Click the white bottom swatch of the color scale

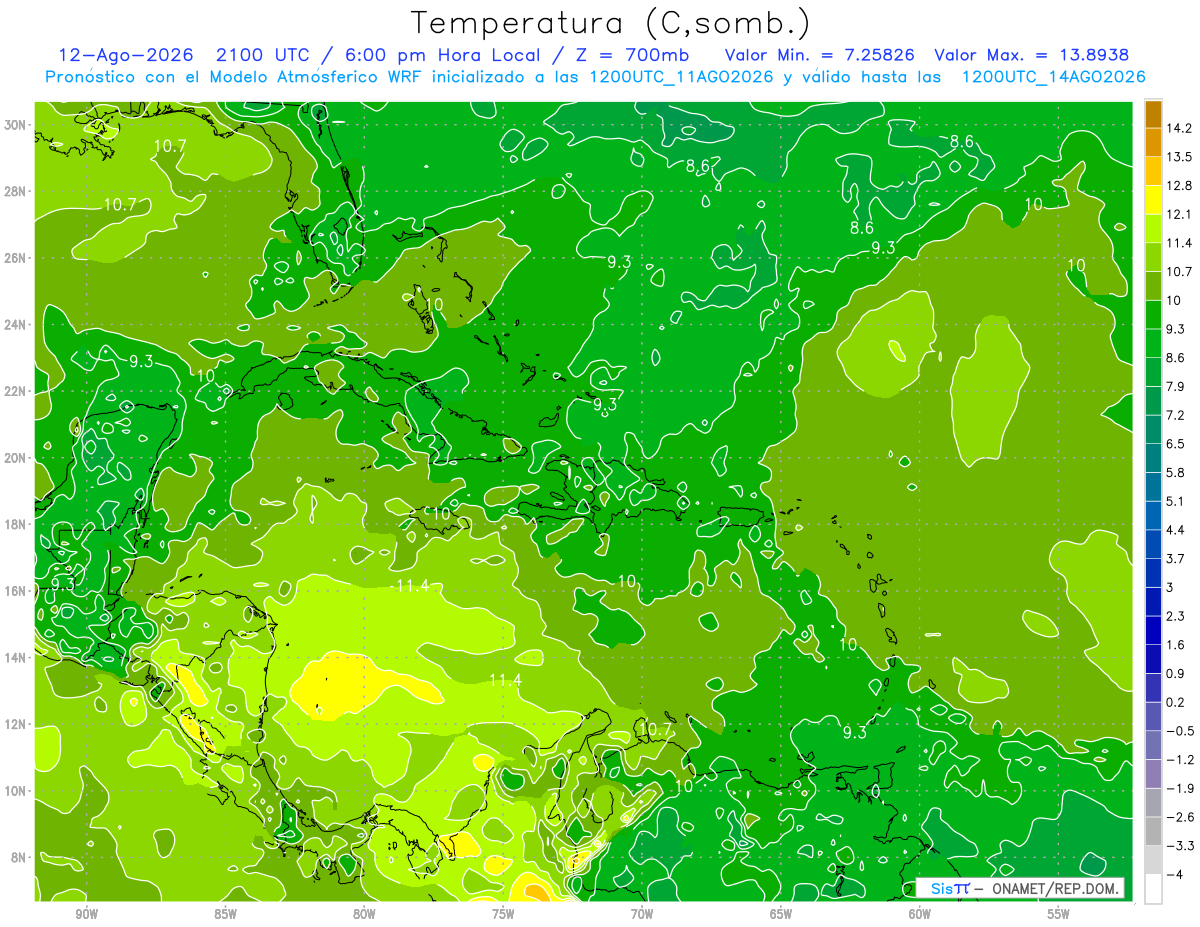(1153, 888)
